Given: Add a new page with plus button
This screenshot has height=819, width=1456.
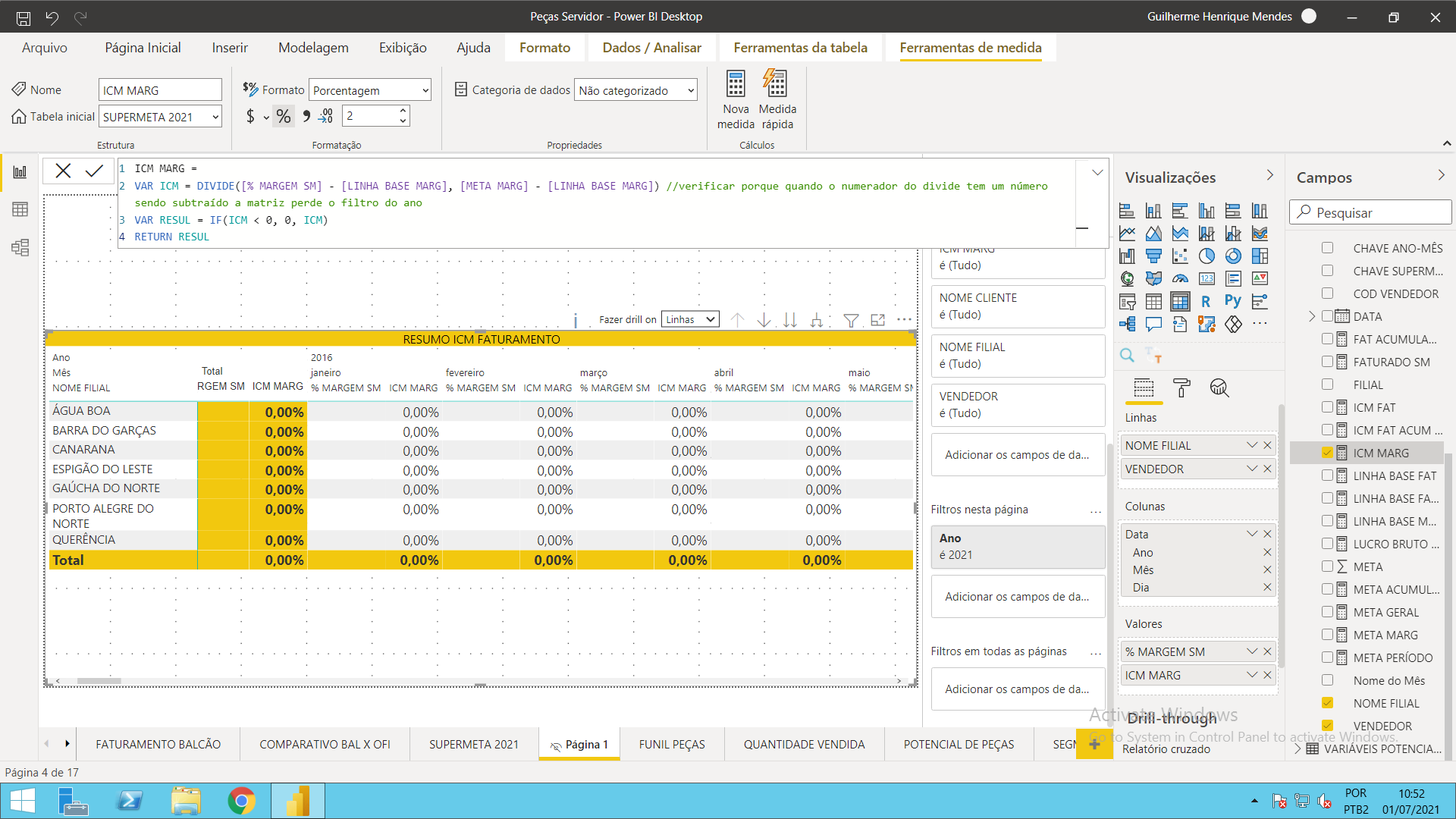Looking at the screenshot, I should (x=1094, y=745).
